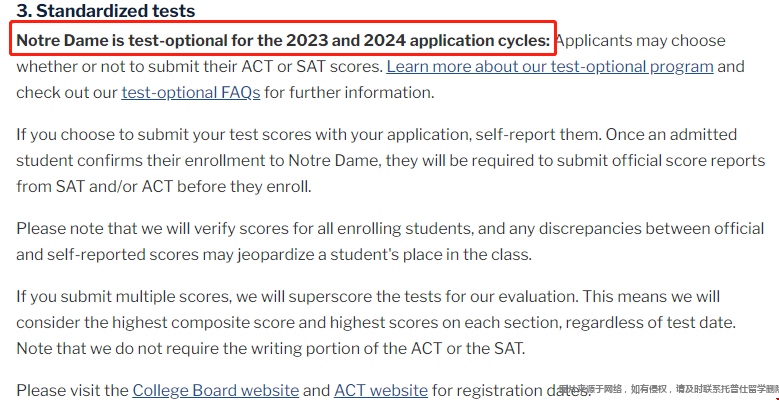The height and width of the screenshot is (400, 779).
Task: Click the words 'Please visit the' before College Board
Action: click(72, 391)
